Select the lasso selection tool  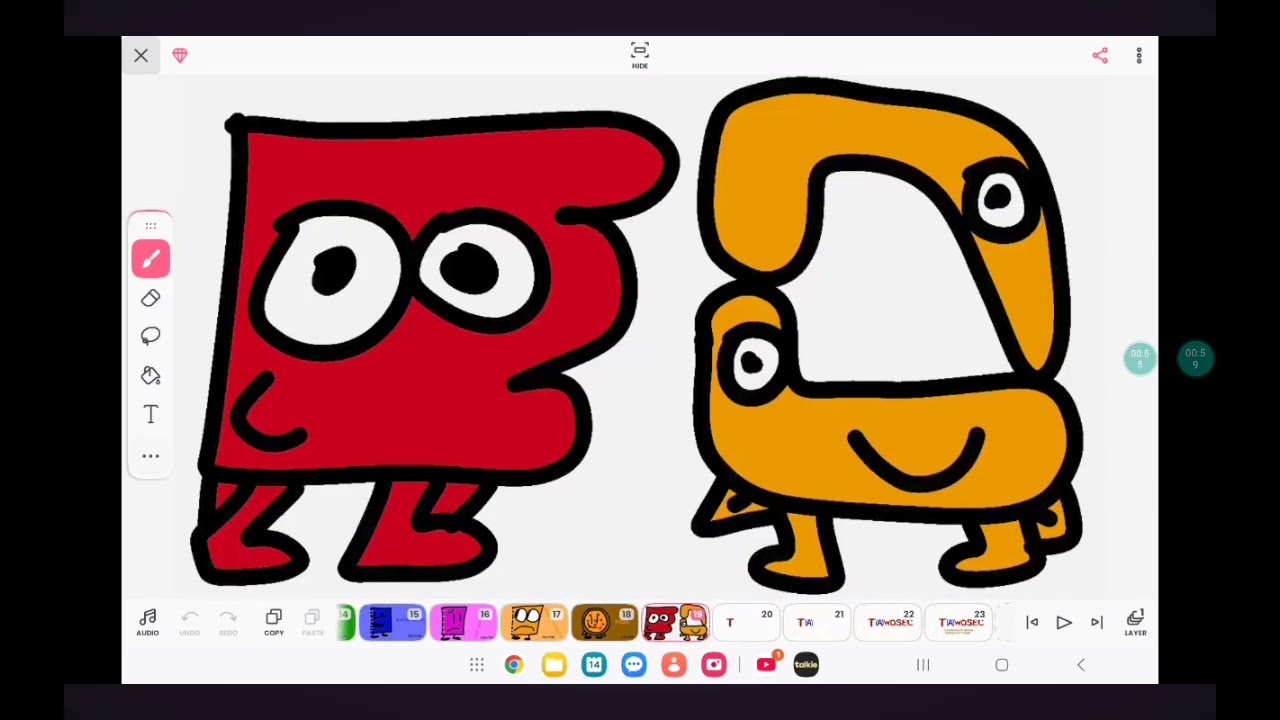151,336
